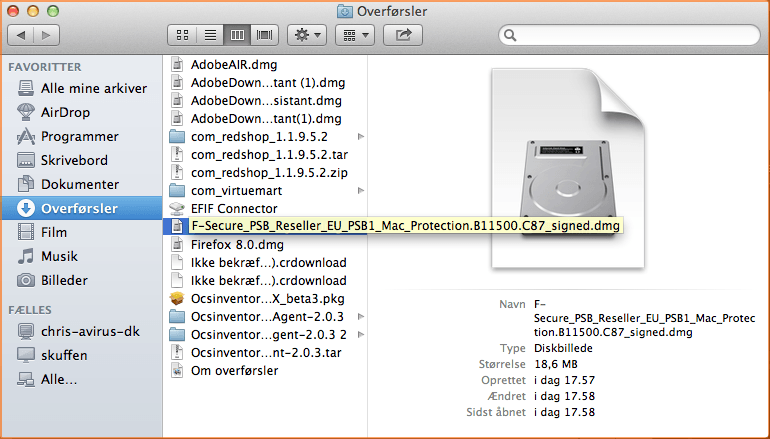Screen dimensions: 770x439
Task: Select Ocsinventor...nt-2.0.3.tar file
Action: click(265, 353)
